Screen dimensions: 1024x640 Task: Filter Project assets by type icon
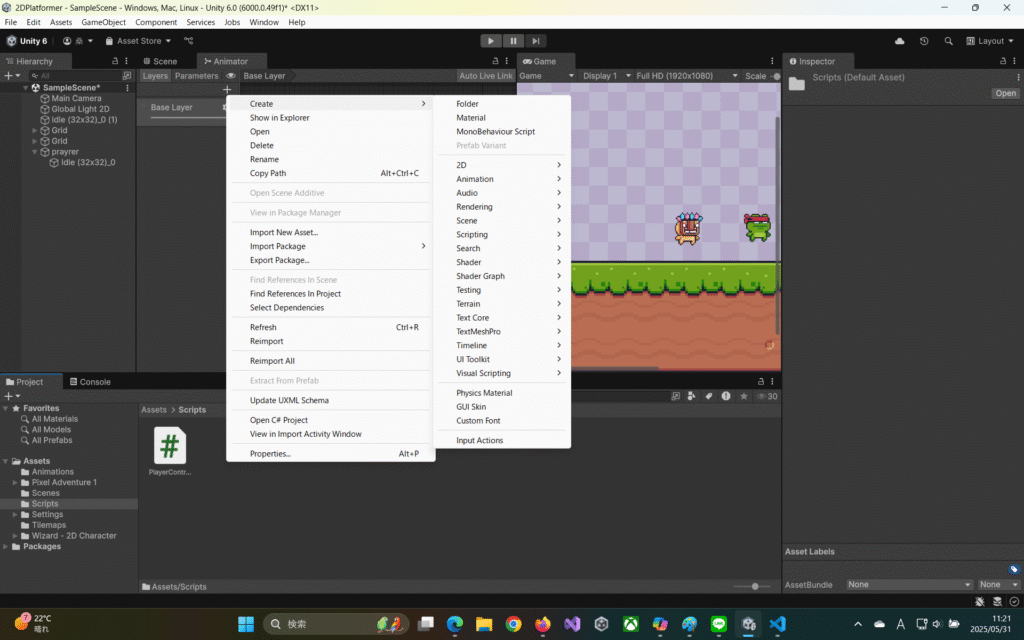(692, 396)
